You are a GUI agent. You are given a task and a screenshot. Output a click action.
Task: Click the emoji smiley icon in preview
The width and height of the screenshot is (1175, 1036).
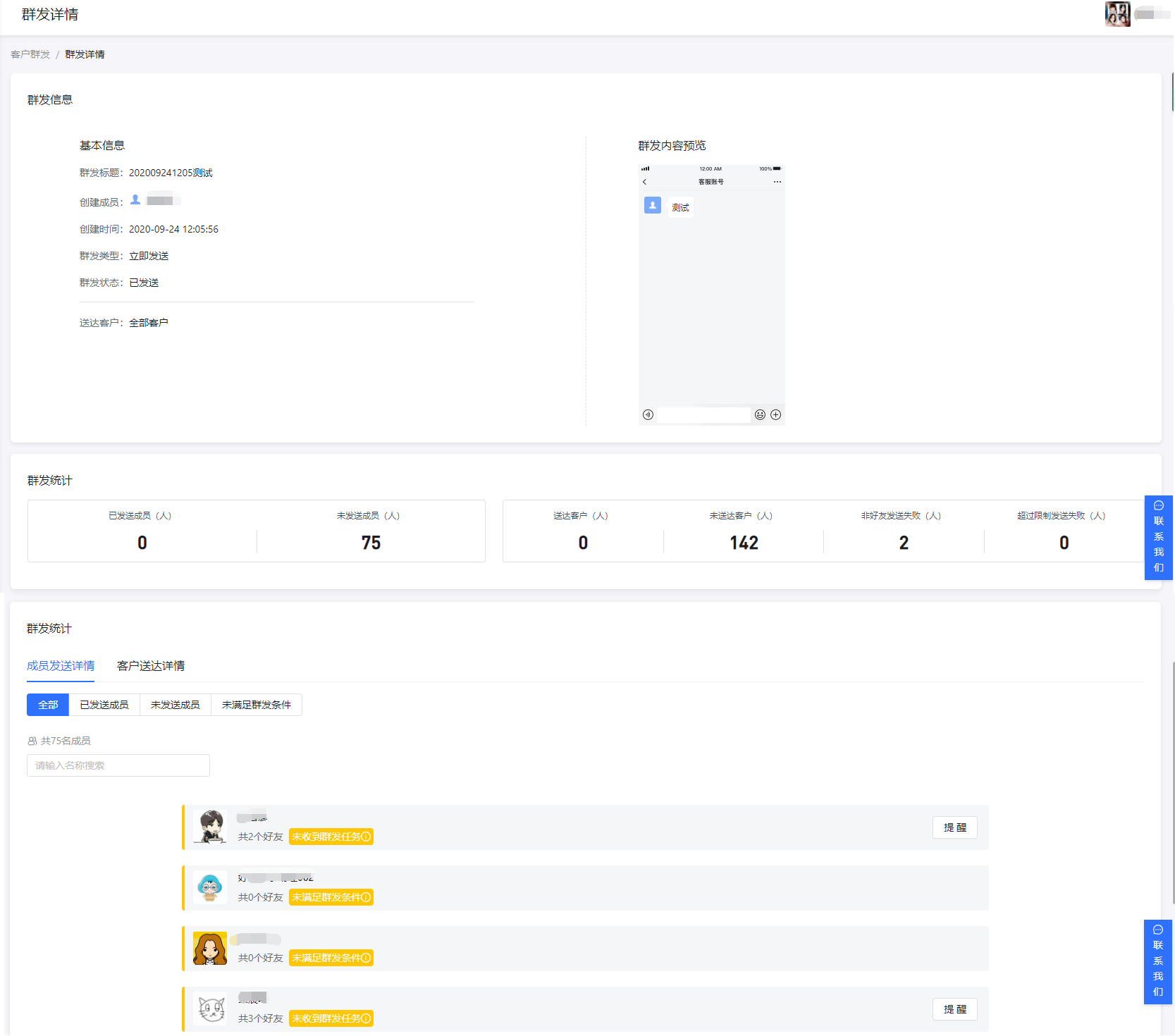(x=760, y=415)
